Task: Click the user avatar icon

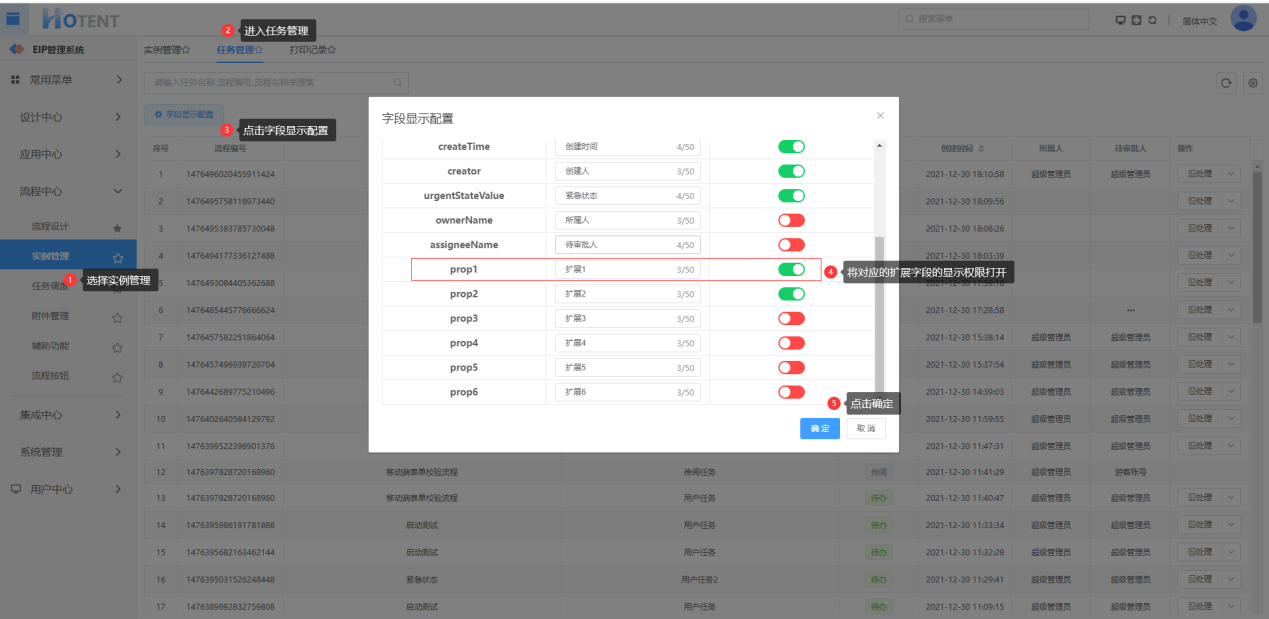Action: [1243, 19]
